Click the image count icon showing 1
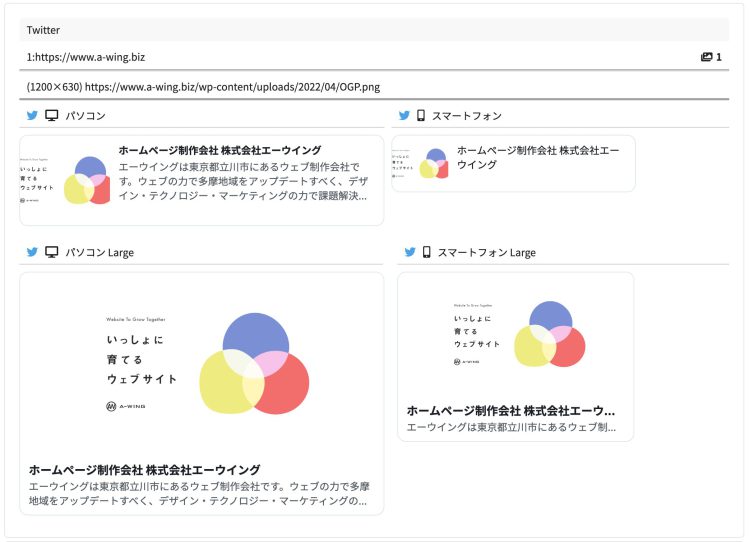Viewport: 750px width, 542px height. [707, 57]
